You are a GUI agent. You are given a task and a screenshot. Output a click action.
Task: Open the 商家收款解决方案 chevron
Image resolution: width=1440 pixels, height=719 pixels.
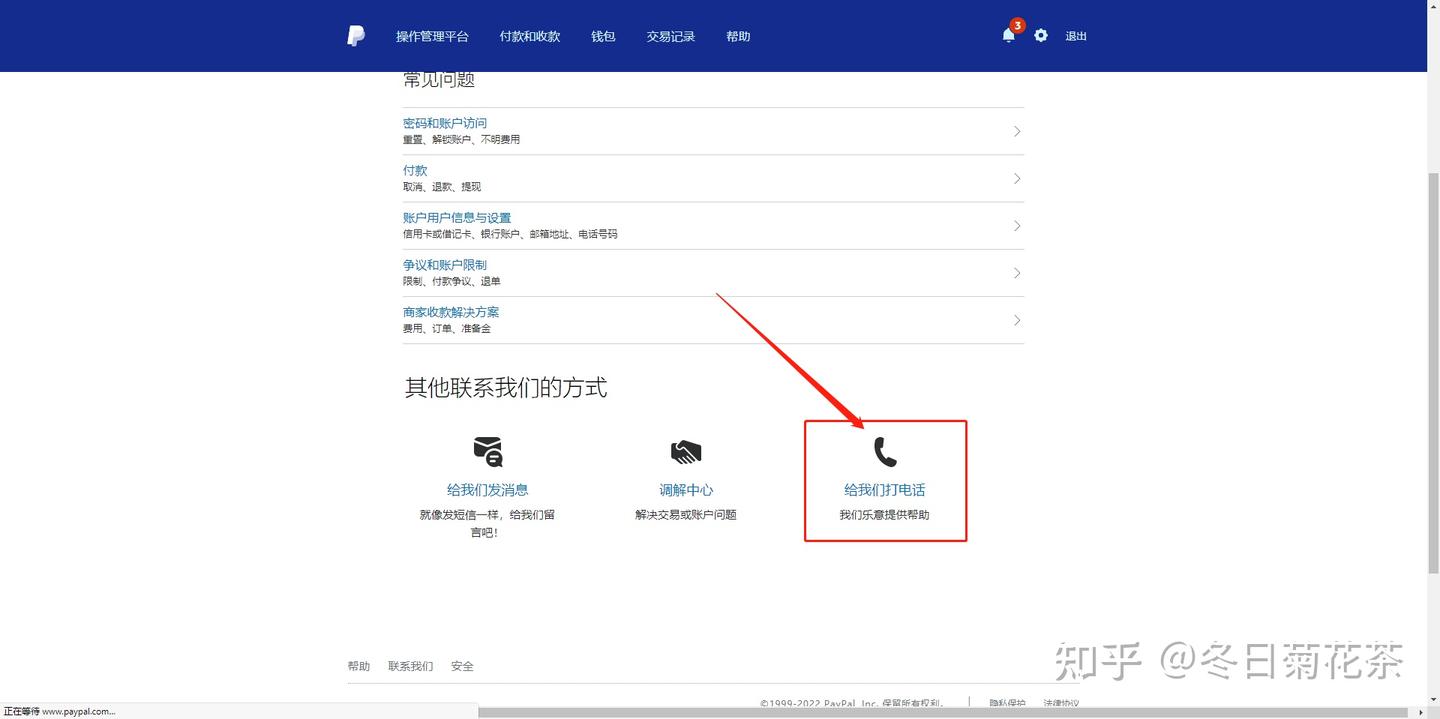click(1016, 320)
